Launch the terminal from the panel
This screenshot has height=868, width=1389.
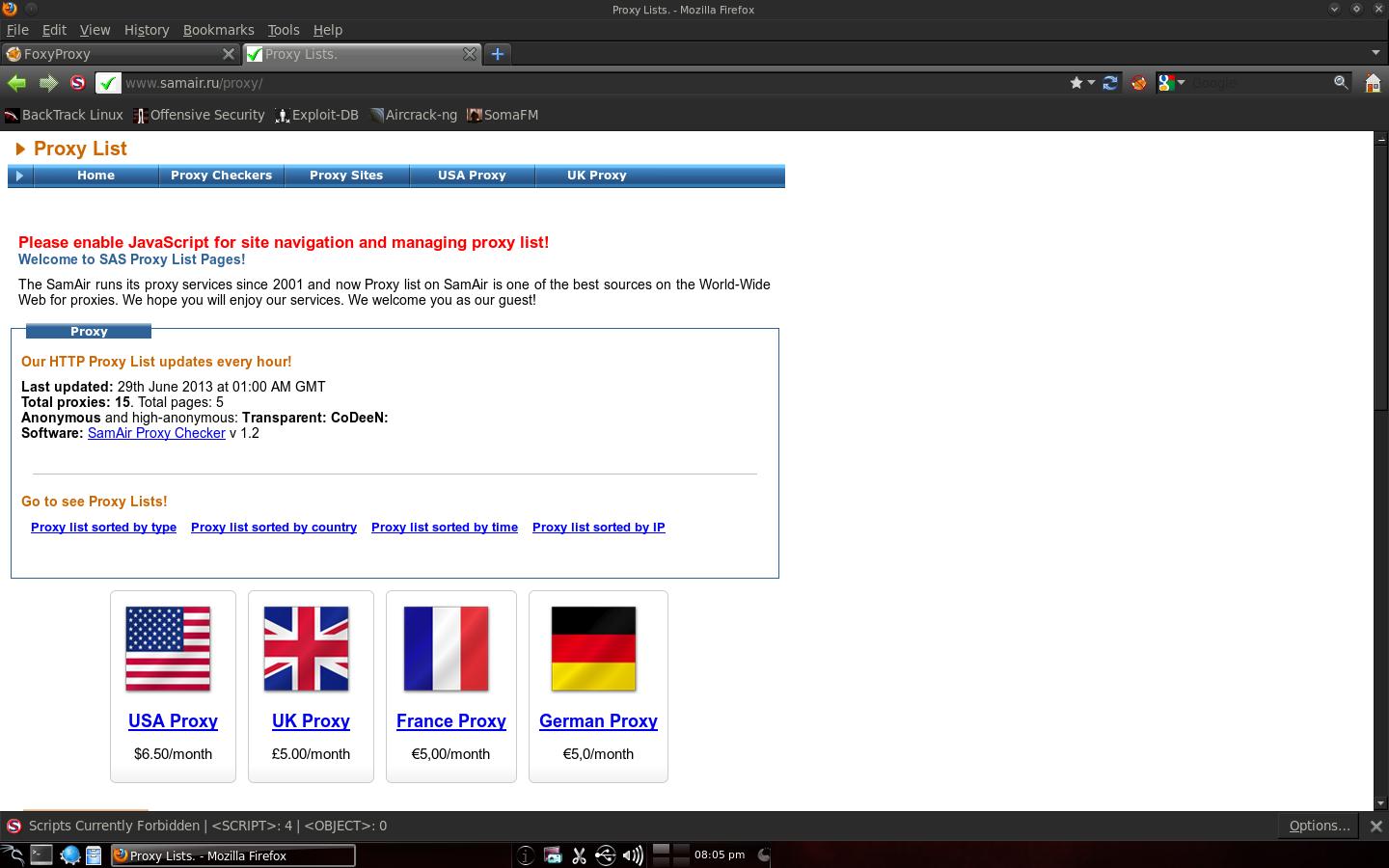coord(41,855)
